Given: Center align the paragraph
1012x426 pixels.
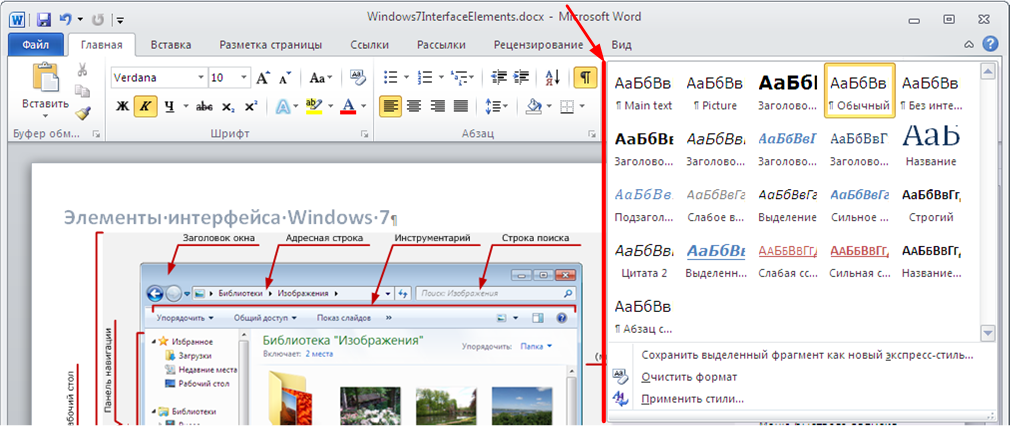Looking at the screenshot, I should [414, 106].
